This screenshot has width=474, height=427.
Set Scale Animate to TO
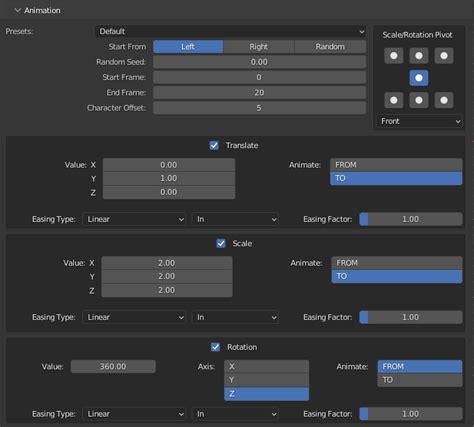tap(397, 276)
